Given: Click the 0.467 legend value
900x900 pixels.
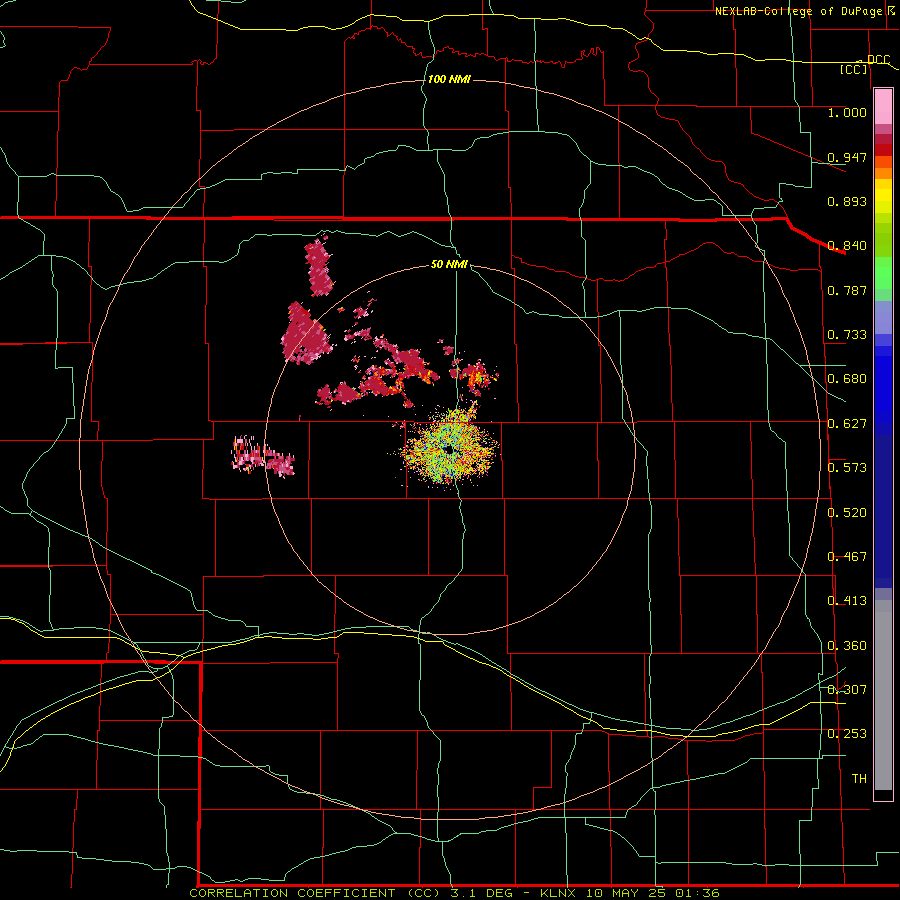Looking at the screenshot, I should tap(847, 557).
